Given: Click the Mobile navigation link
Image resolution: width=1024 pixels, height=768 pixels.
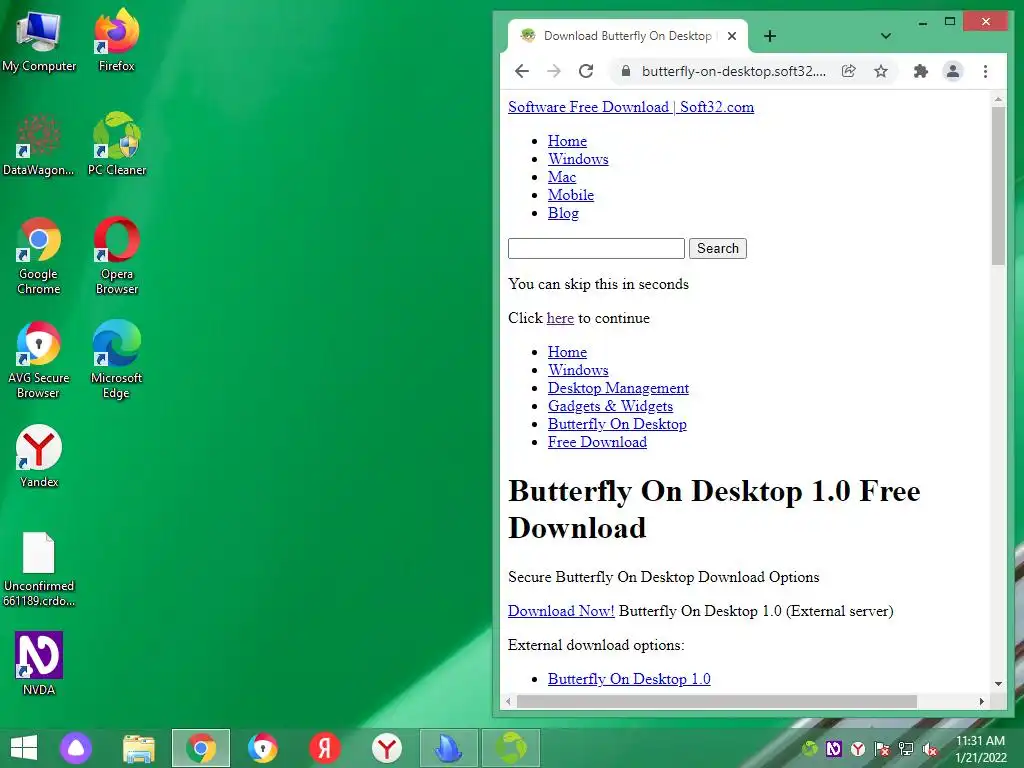Looking at the screenshot, I should tap(571, 195).
